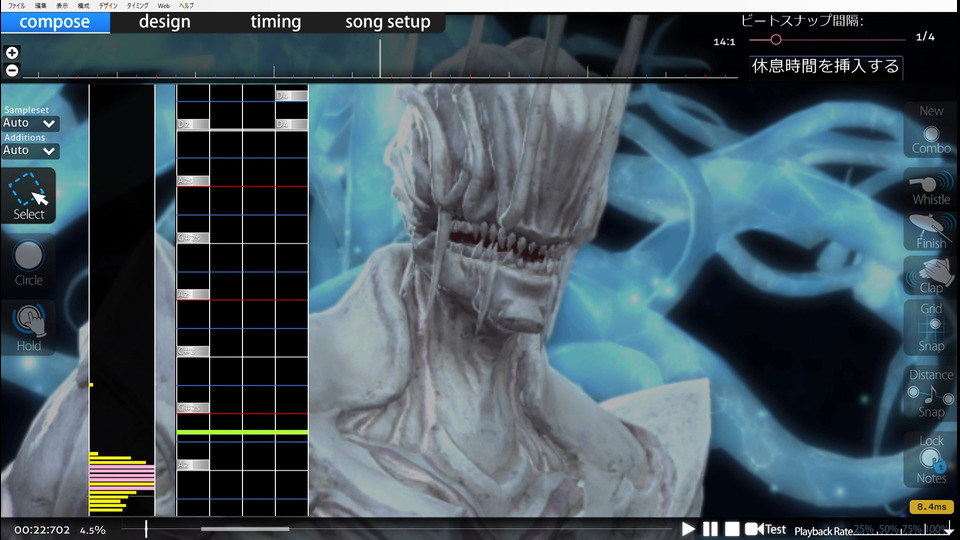Start Test mode
The height and width of the screenshot is (540, 960).
point(765,529)
